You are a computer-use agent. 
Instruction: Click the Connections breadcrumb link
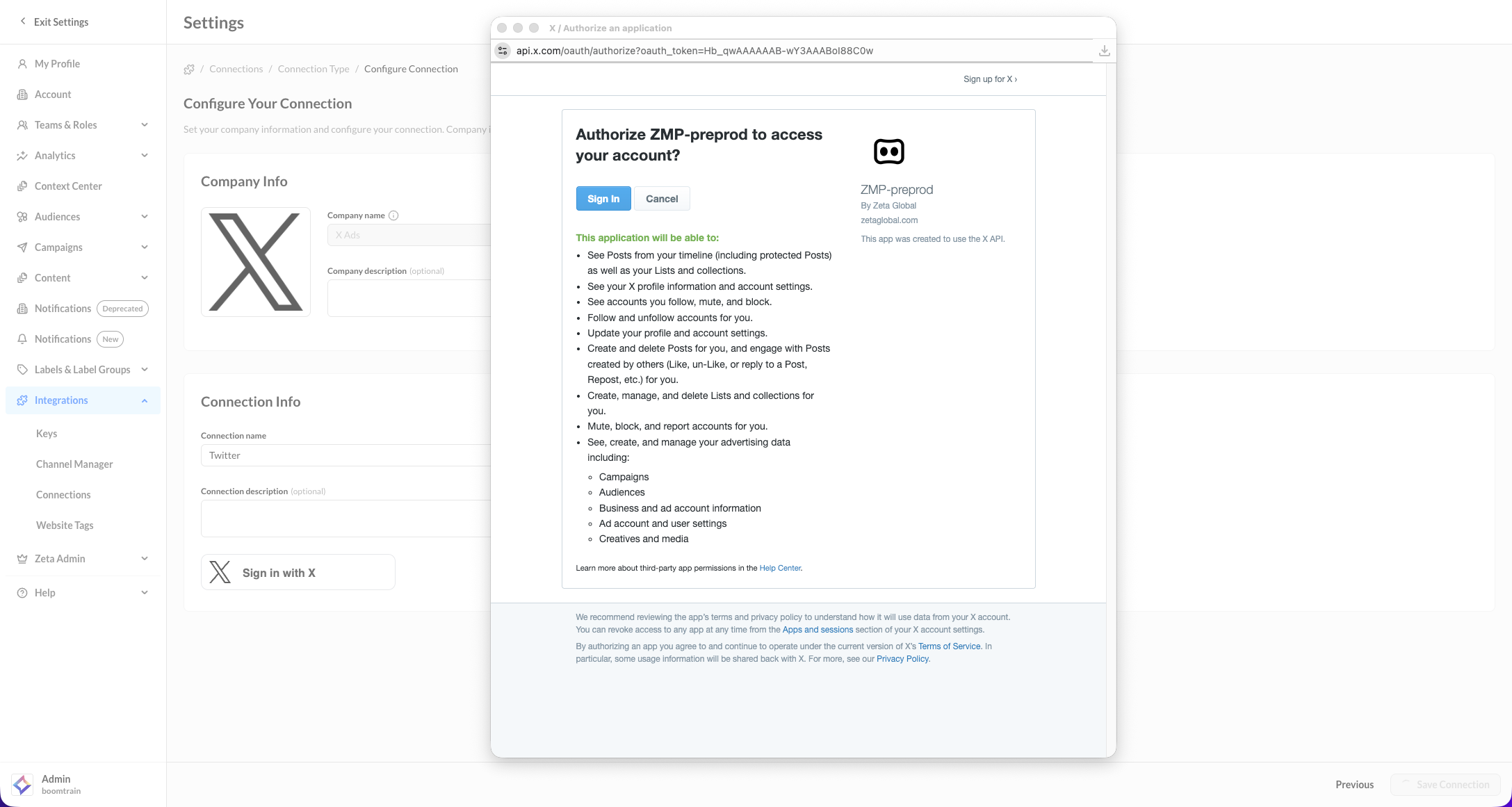click(236, 70)
